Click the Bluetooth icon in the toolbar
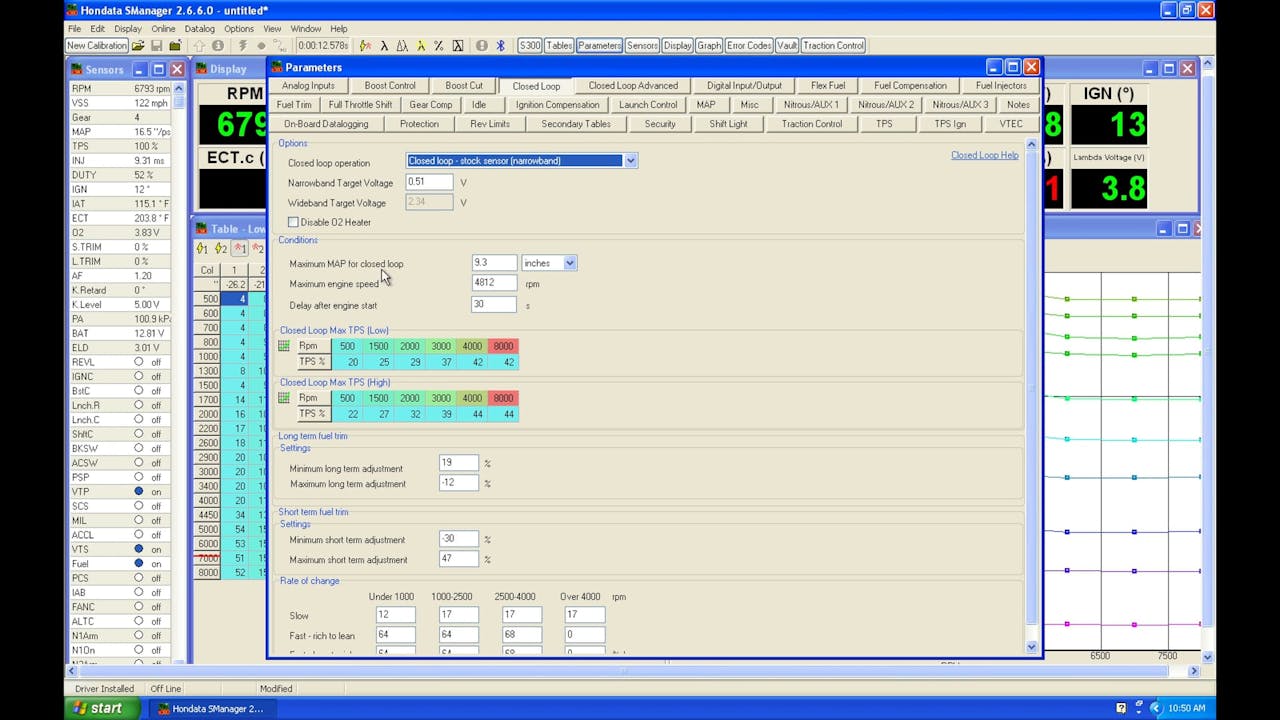1280x720 pixels. (x=500, y=46)
